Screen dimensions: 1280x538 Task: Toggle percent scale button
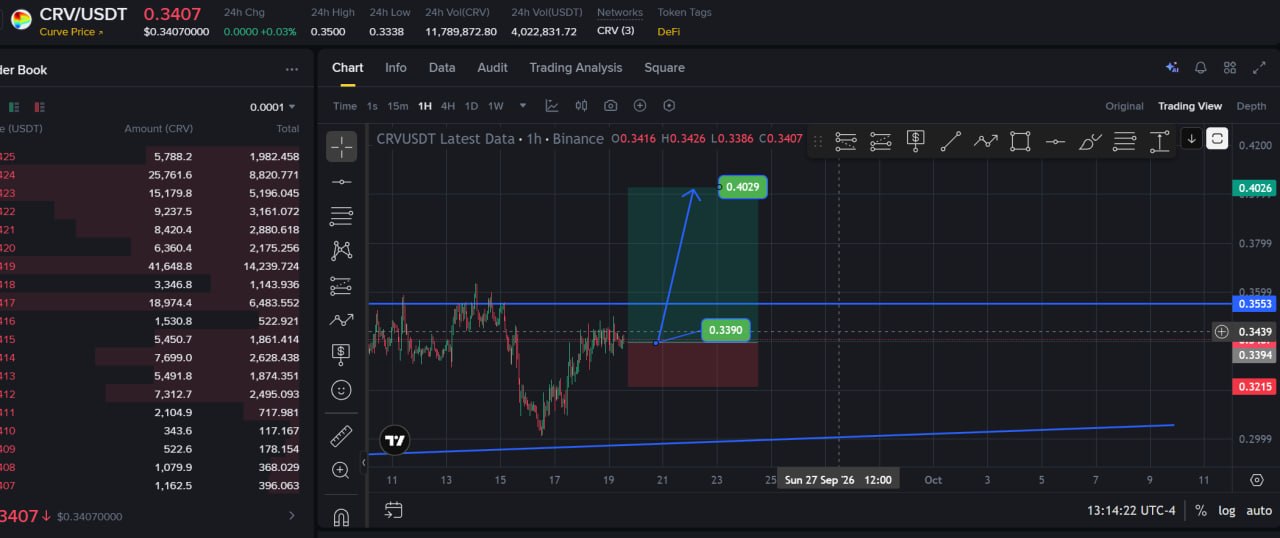point(1200,511)
